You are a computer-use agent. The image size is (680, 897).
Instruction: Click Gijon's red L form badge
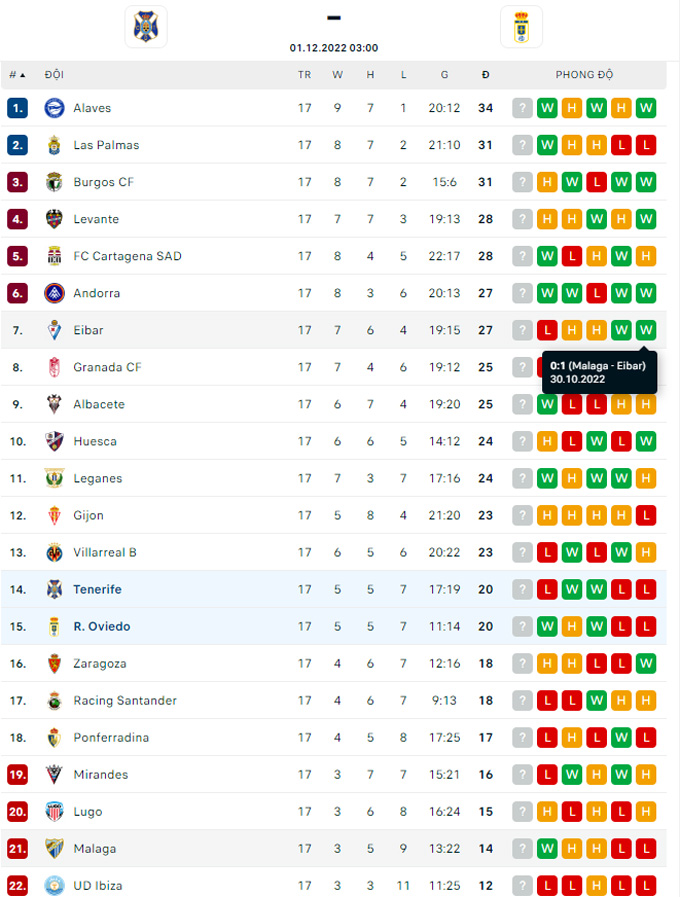pyautogui.click(x=646, y=515)
